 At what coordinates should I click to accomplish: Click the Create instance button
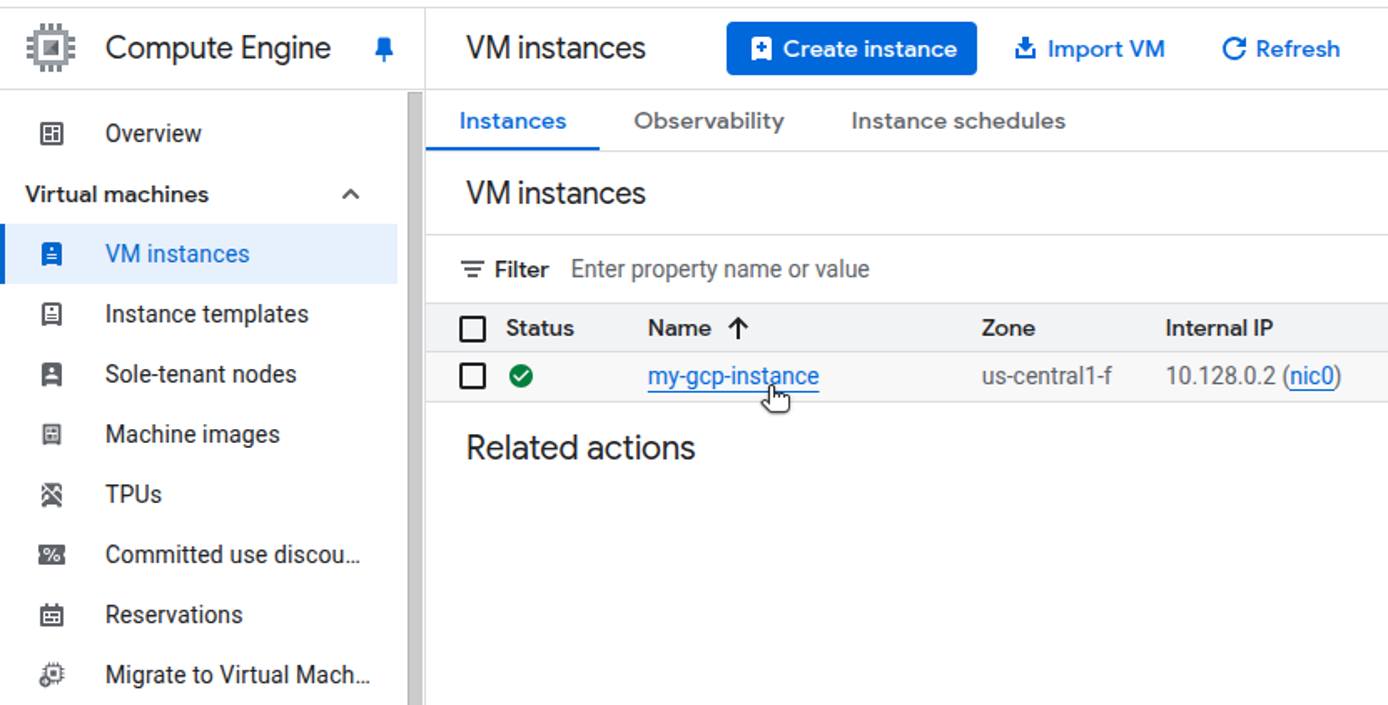[x=851, y=47]
